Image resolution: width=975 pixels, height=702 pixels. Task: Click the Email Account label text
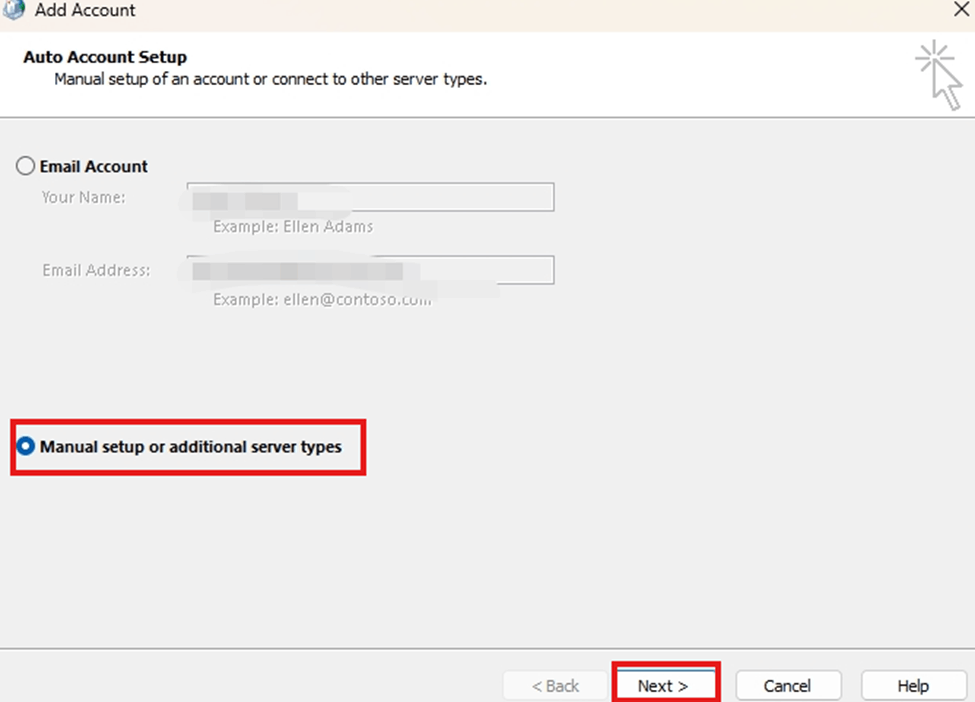(x=91, y=166)
